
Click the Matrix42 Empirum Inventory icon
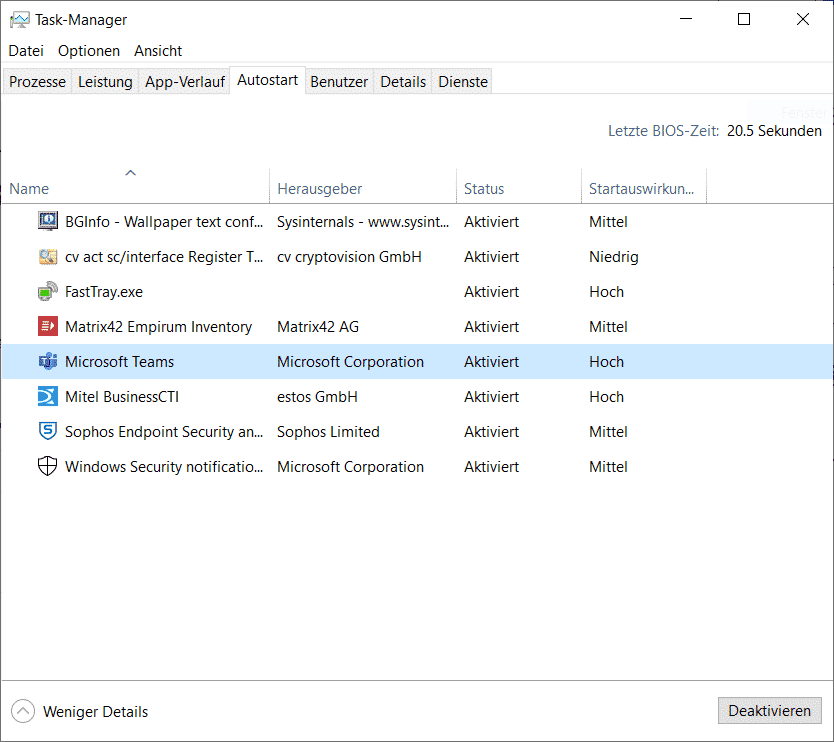48,326
